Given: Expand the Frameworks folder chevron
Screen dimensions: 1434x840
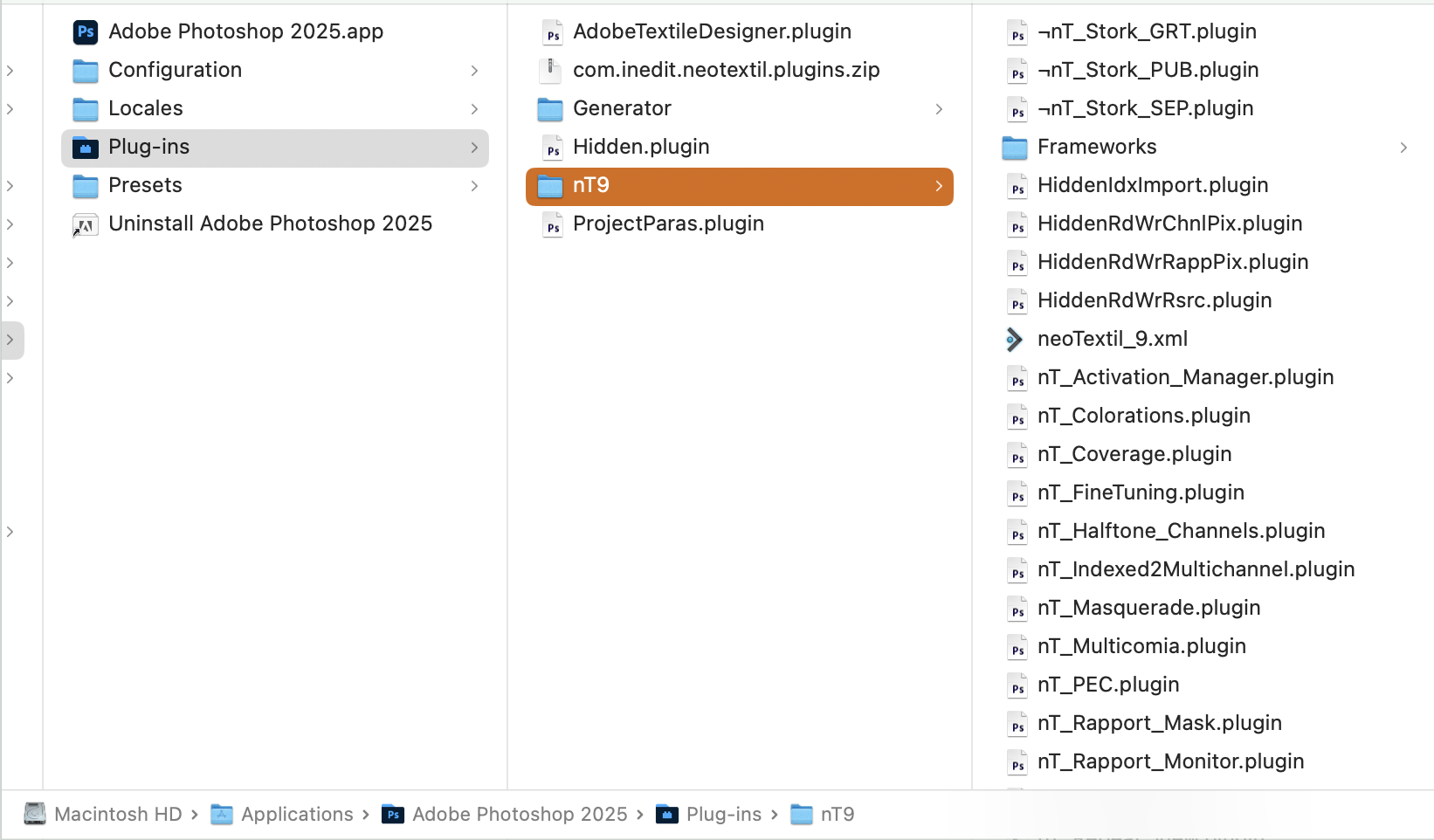Looking at the screenshot, I should pyautogui.click(x=1403, y=148).
